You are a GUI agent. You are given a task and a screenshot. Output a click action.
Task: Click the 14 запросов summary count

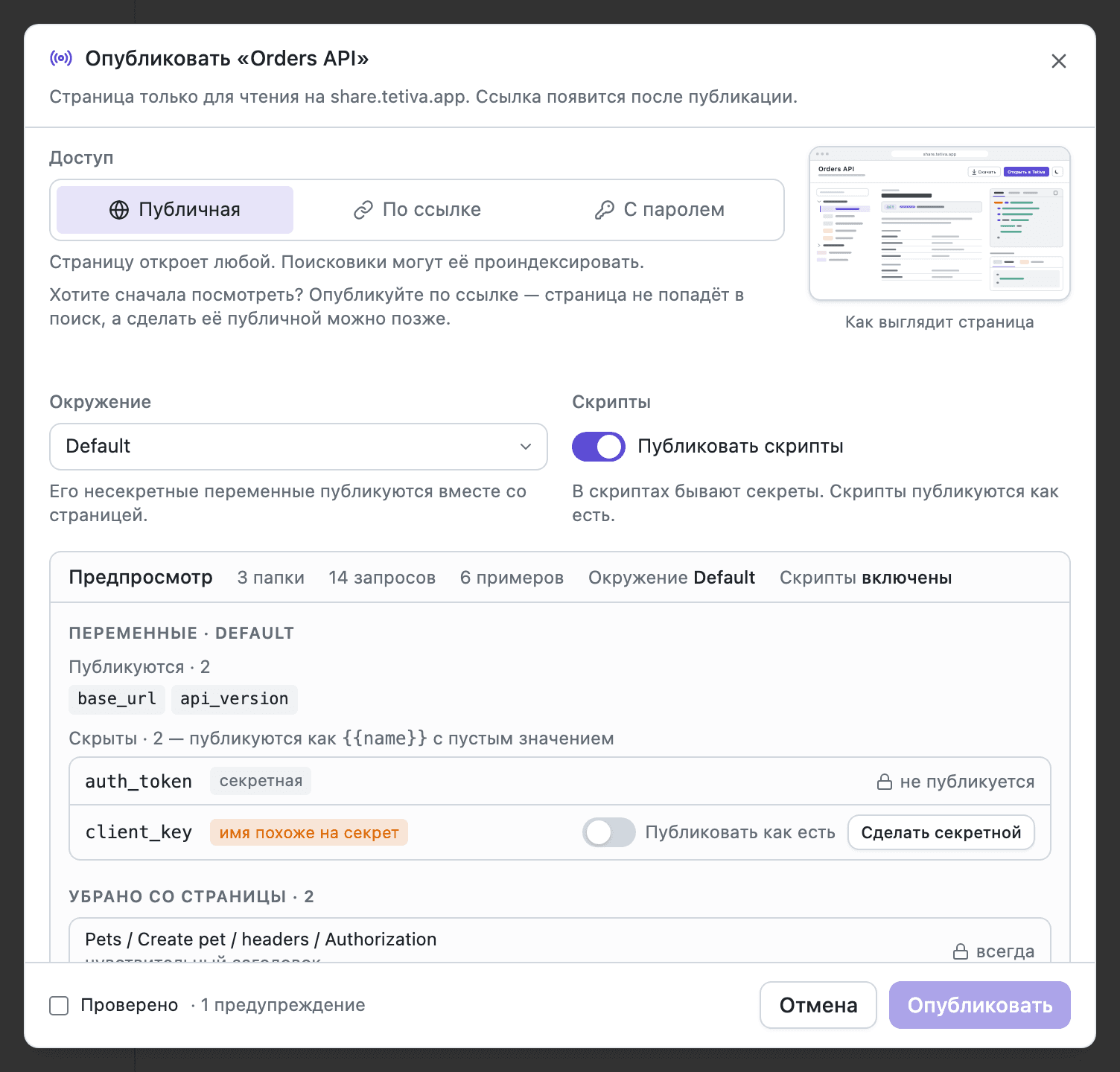[x=382, y=578]
